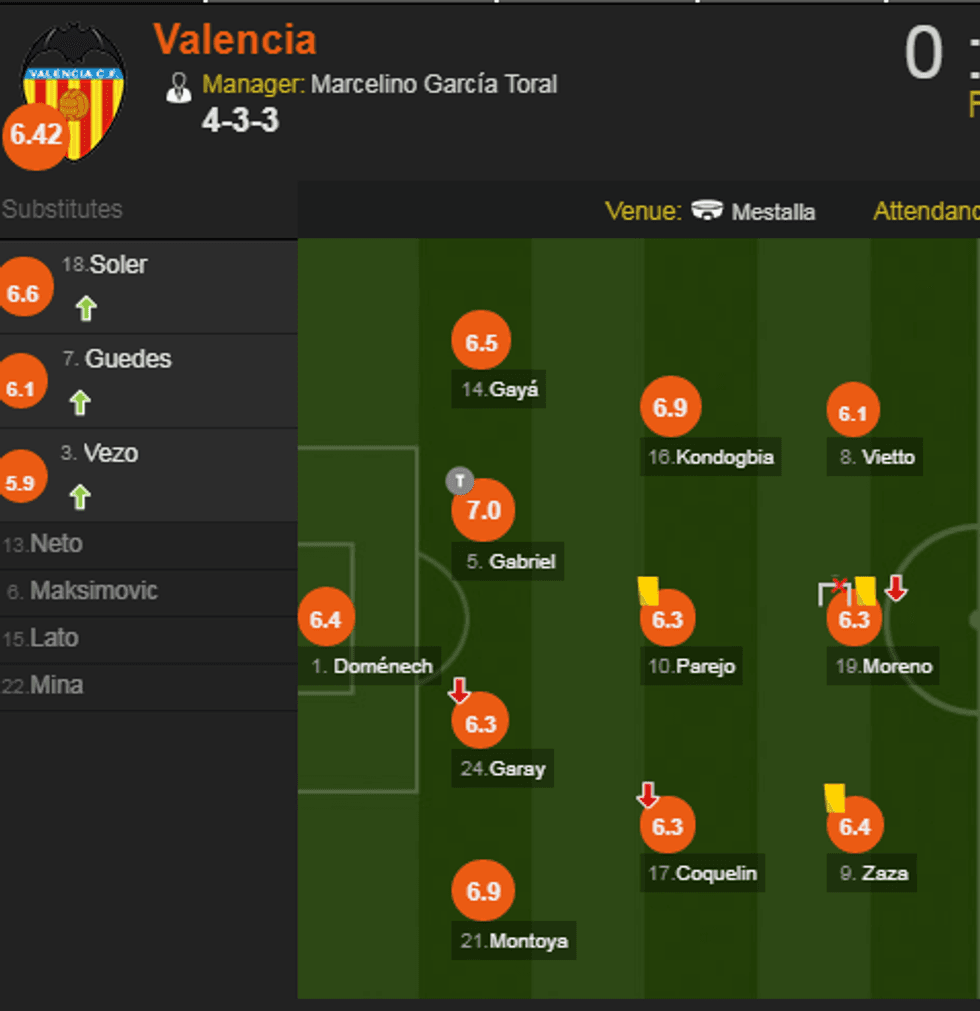980x1011 pixels.
Task: Select substitute Neto from the bench
Action: point(56,545)
